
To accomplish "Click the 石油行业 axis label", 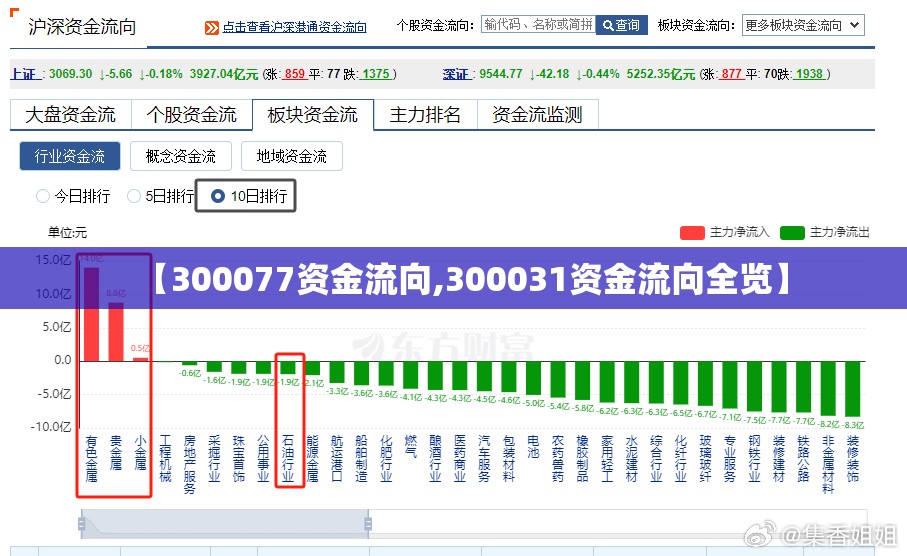I will tap(288, 459).
